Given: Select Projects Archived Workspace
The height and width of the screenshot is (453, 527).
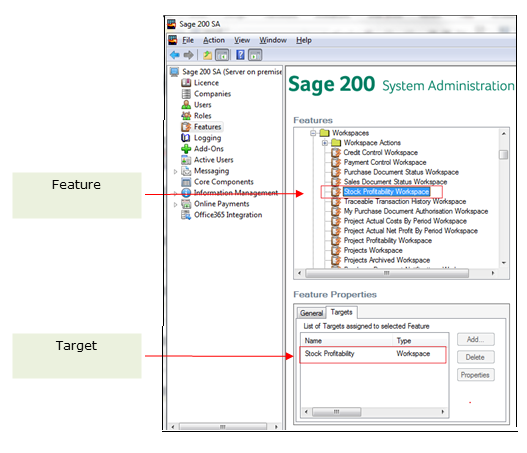Looking at the screenshot, I should [387, 260].
